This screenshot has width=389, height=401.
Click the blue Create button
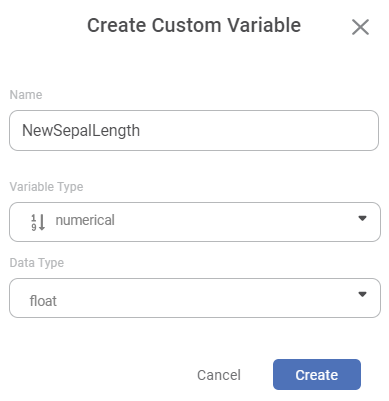[317, 375]
